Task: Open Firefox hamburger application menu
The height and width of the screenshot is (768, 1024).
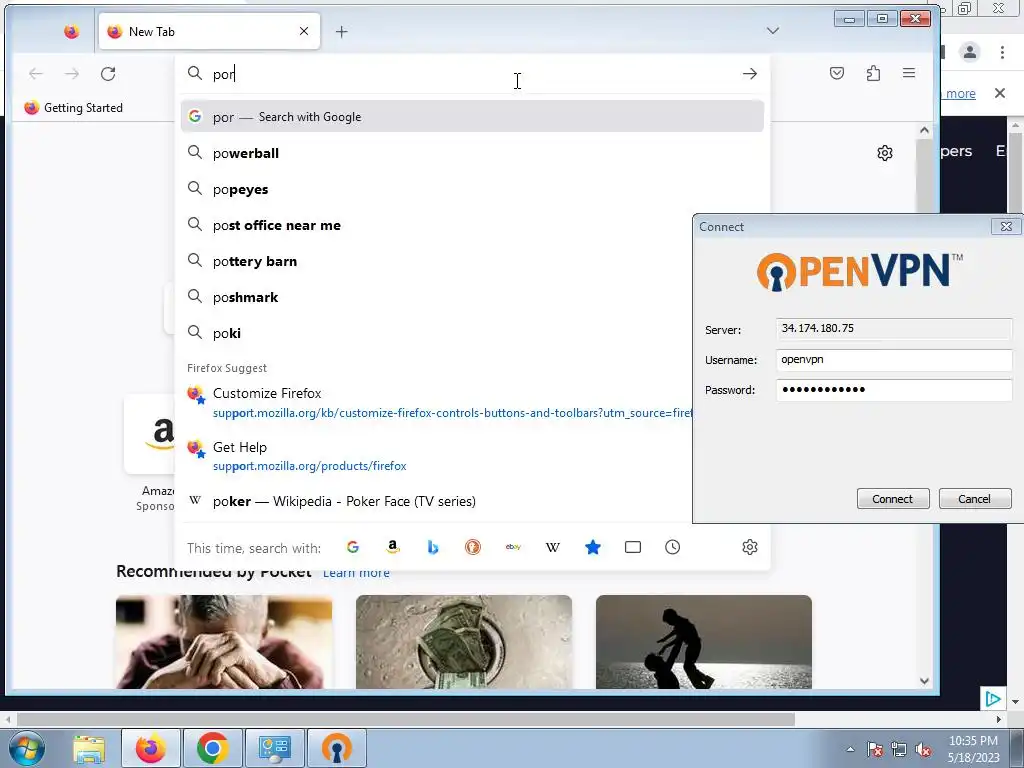Action: point(909,73)
